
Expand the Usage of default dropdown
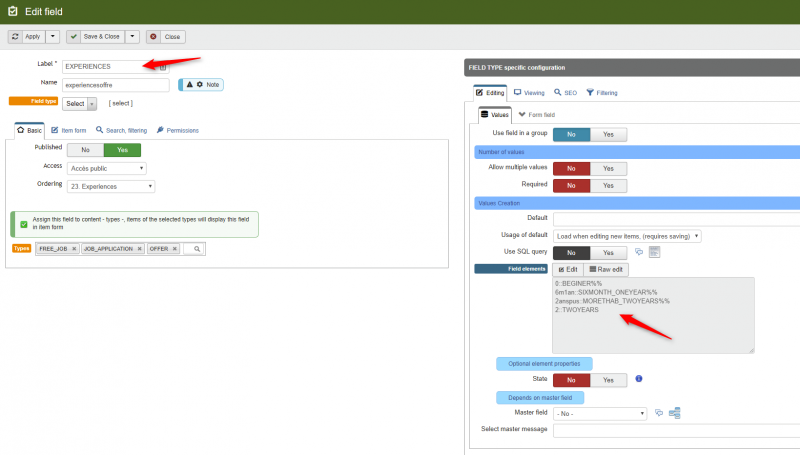point(627,236)
